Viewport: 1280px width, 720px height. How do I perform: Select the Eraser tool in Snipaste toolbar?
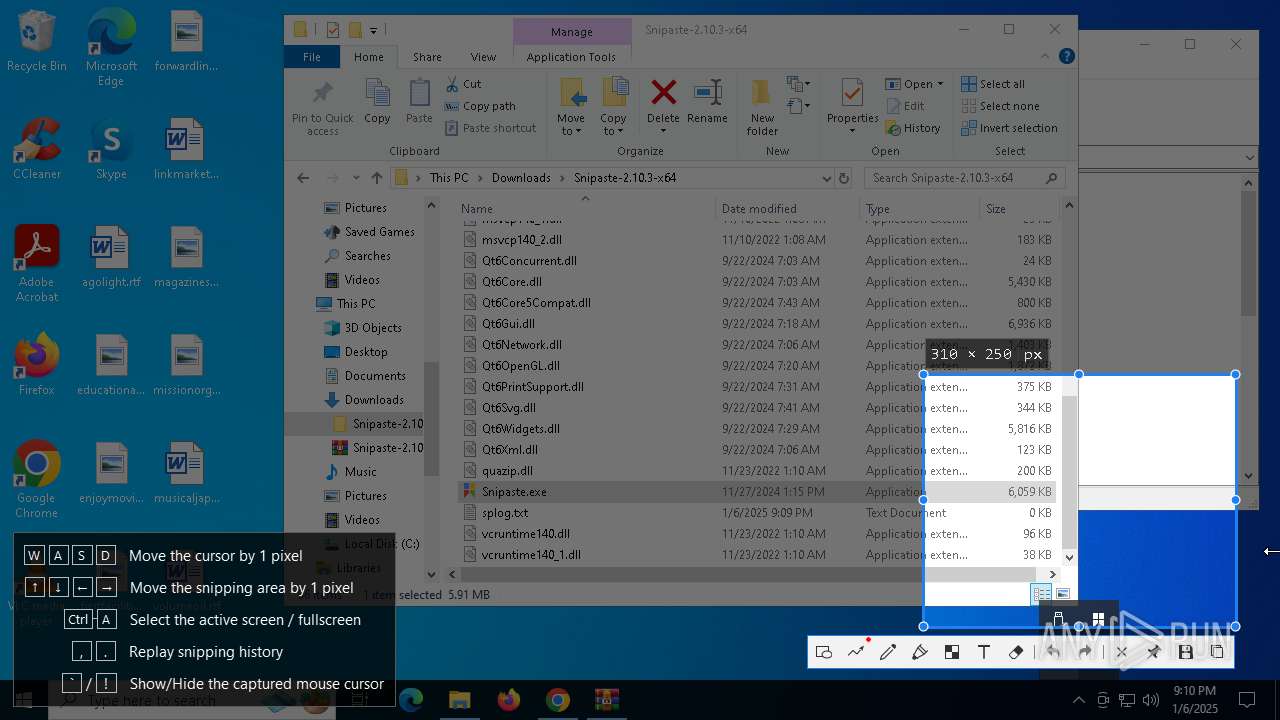click(x=1016, y=652)
